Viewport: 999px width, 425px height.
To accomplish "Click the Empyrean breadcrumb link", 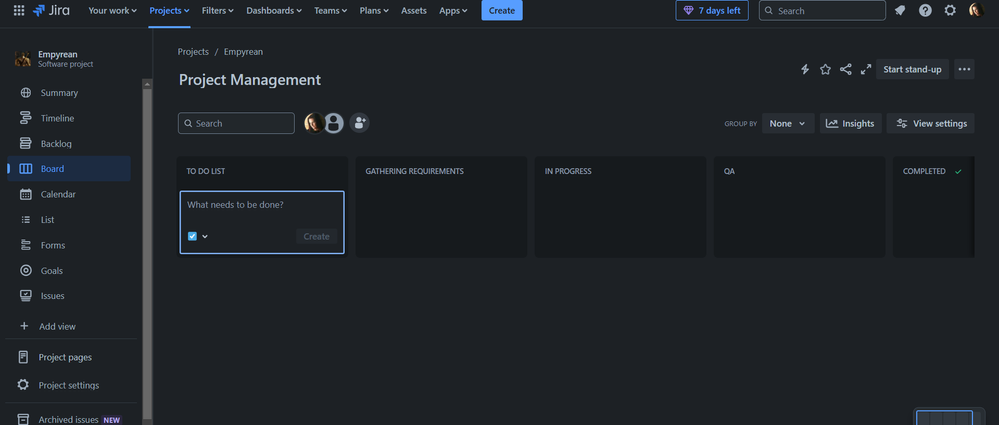I will point(243,52).
